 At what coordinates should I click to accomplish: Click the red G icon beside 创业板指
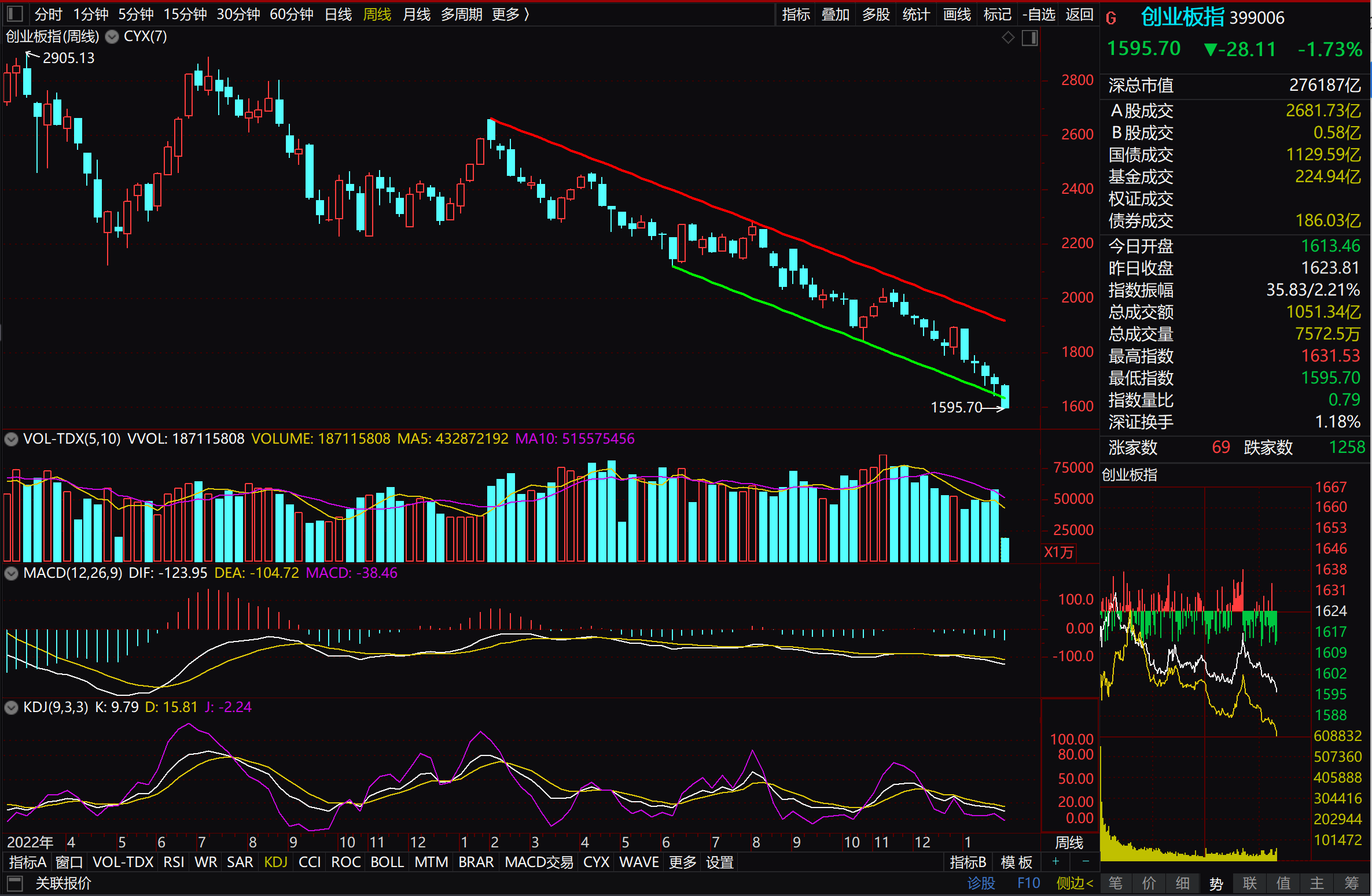(1110, 19)
